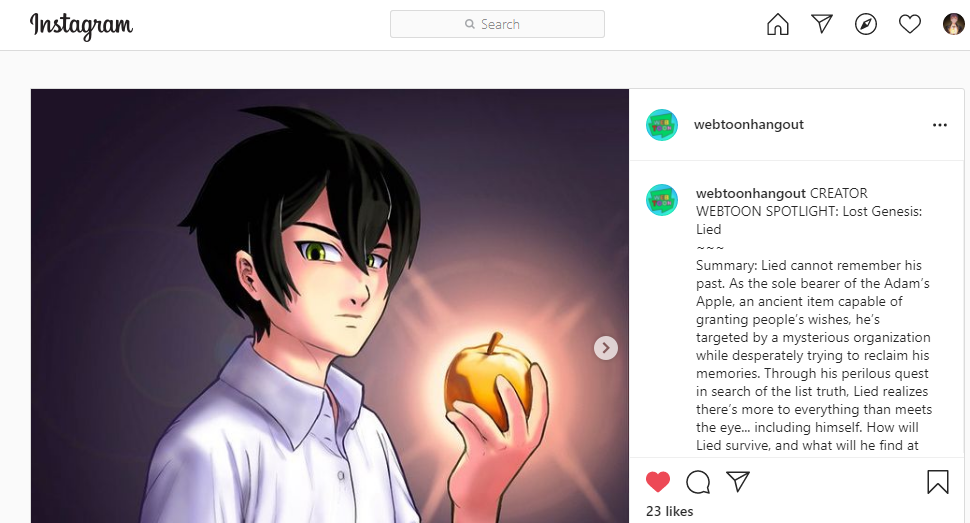970x523 pixels.
Task: Click webtoonhangout username in caption
Action: (x=751, y=193)
